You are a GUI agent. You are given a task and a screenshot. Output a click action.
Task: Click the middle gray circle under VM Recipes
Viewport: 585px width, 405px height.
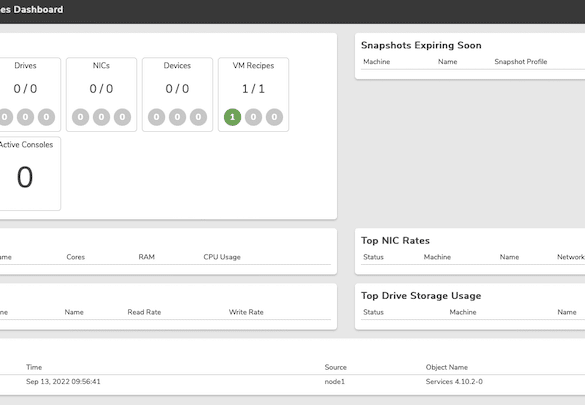253,117
